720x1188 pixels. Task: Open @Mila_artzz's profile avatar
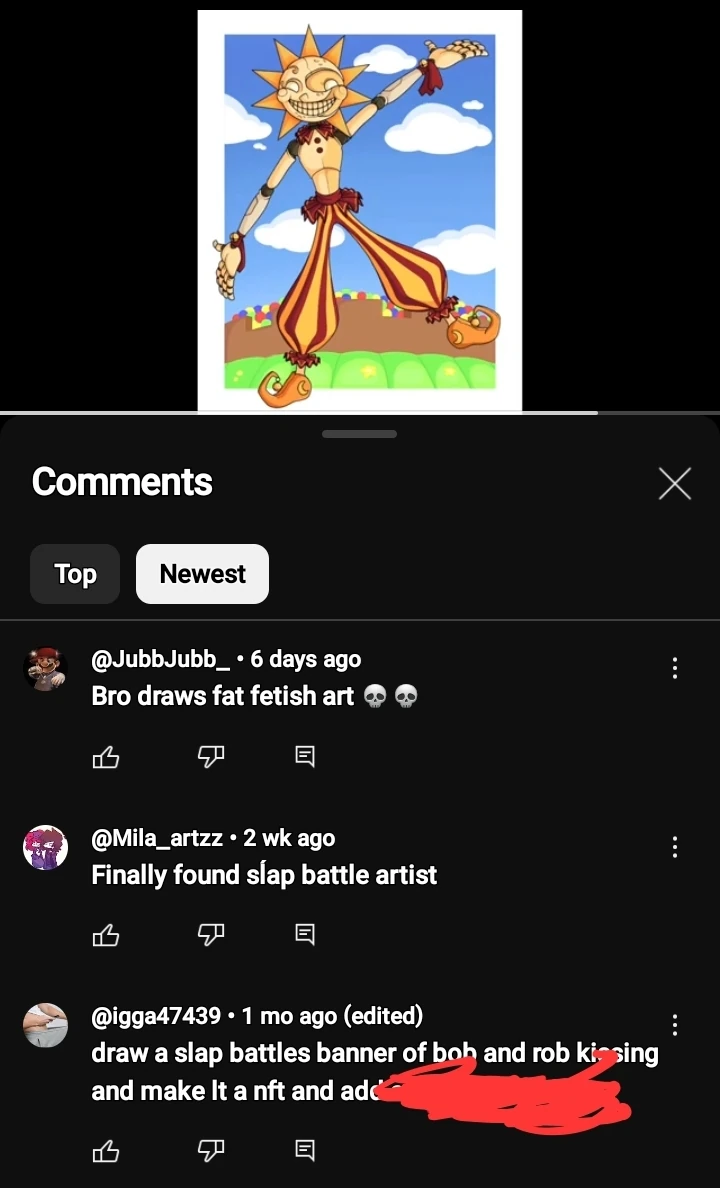tap(45, 846)
